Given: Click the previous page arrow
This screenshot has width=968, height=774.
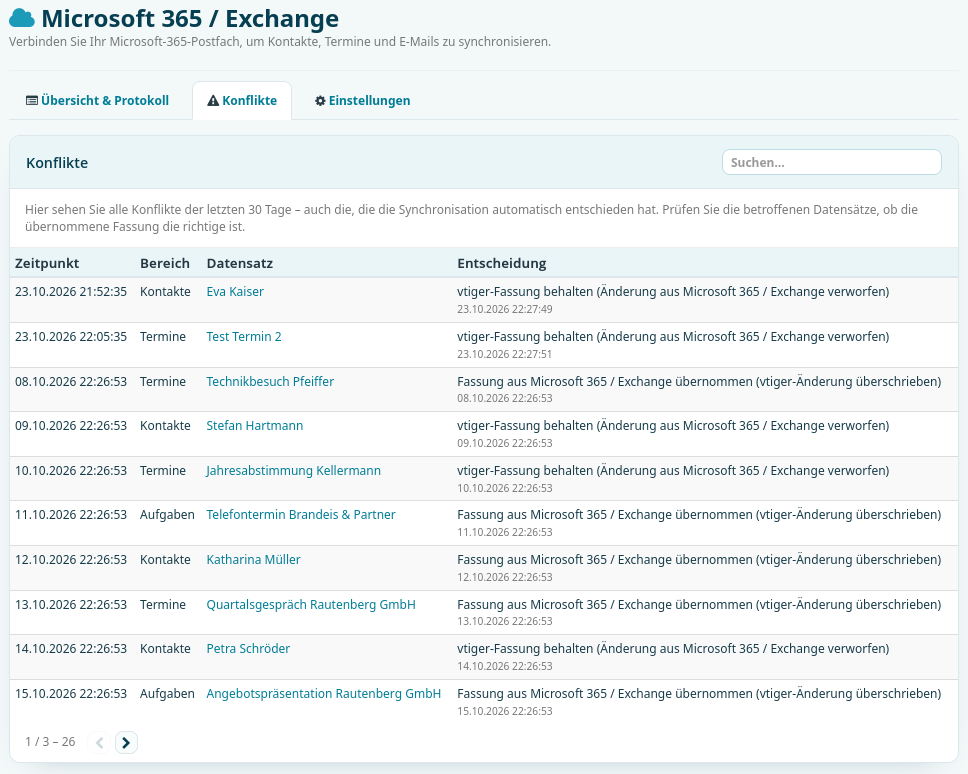Looking at the screenshot, I should coord(99,742).
